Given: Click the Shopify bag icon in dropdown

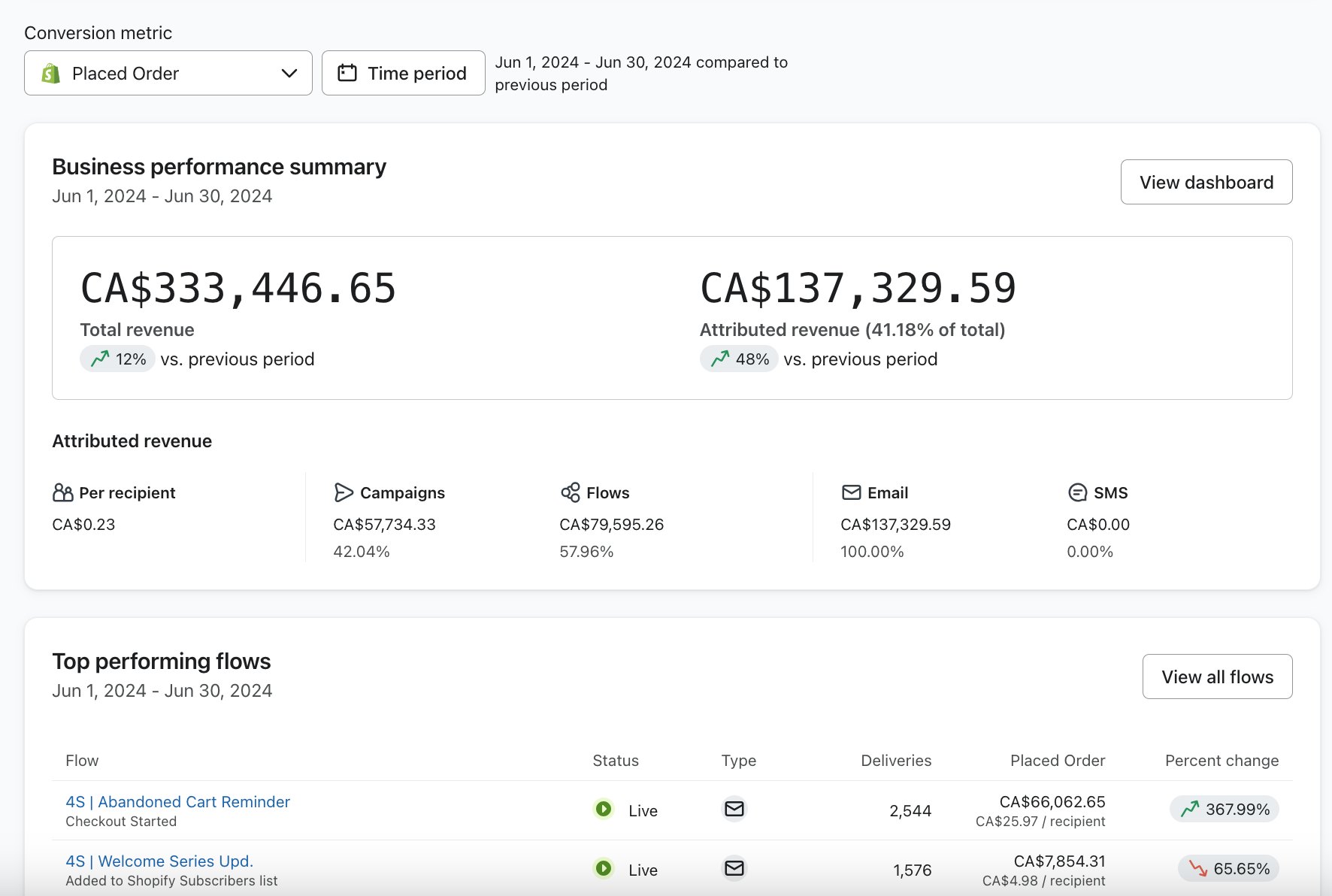Looking at the screenshot, I should 50,73.
